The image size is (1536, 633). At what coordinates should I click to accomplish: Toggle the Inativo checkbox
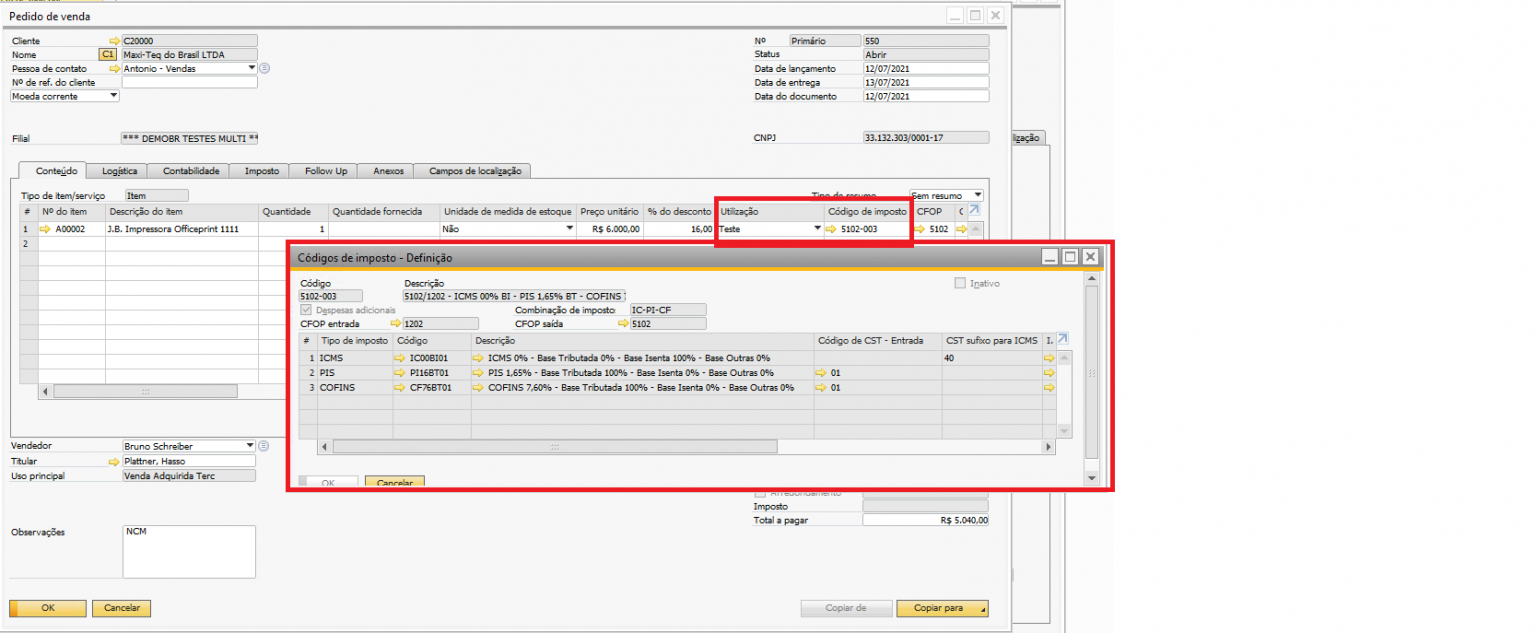tap(961, 284)
